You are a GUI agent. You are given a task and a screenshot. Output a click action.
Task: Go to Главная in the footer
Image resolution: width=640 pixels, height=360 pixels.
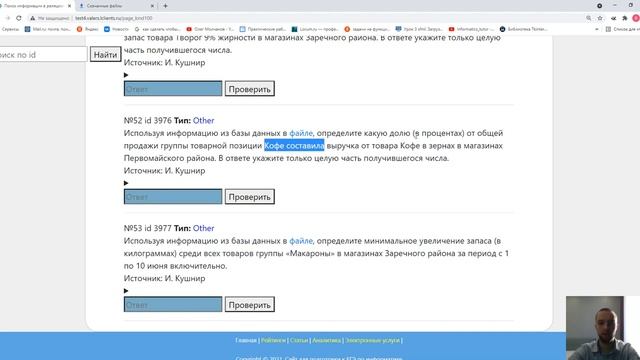pos(246,340)
